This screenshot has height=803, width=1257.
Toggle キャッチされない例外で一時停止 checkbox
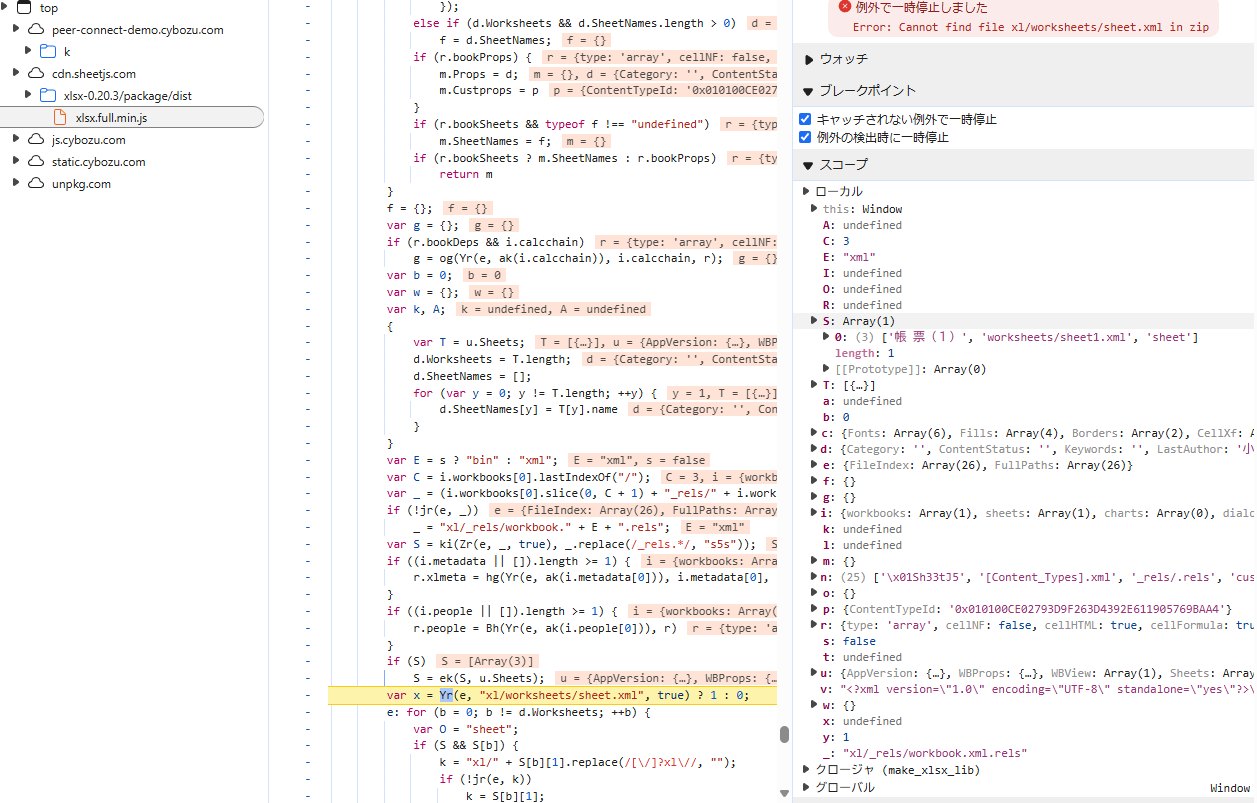click(x=805, y=120)
